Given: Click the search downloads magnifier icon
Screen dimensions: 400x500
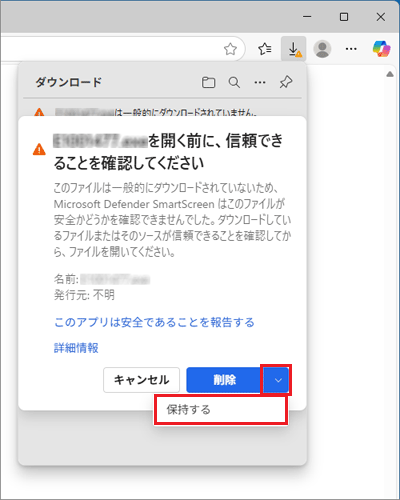Looking at the screenshot, I should tap(234, 82).
